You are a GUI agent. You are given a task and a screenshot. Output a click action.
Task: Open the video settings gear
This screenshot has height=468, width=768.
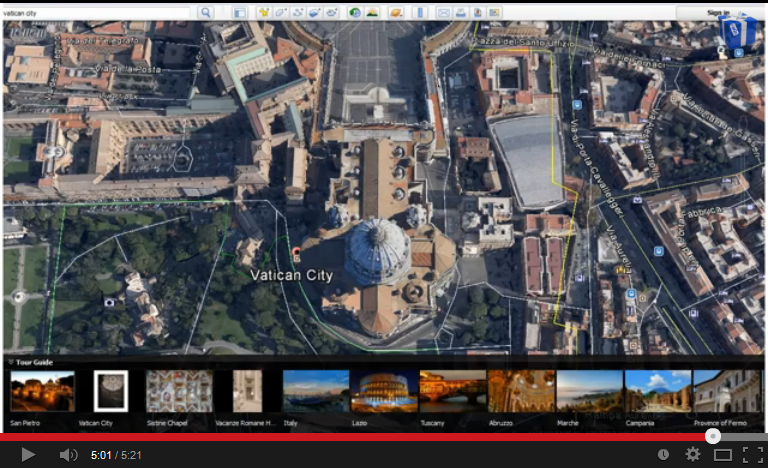693,455
